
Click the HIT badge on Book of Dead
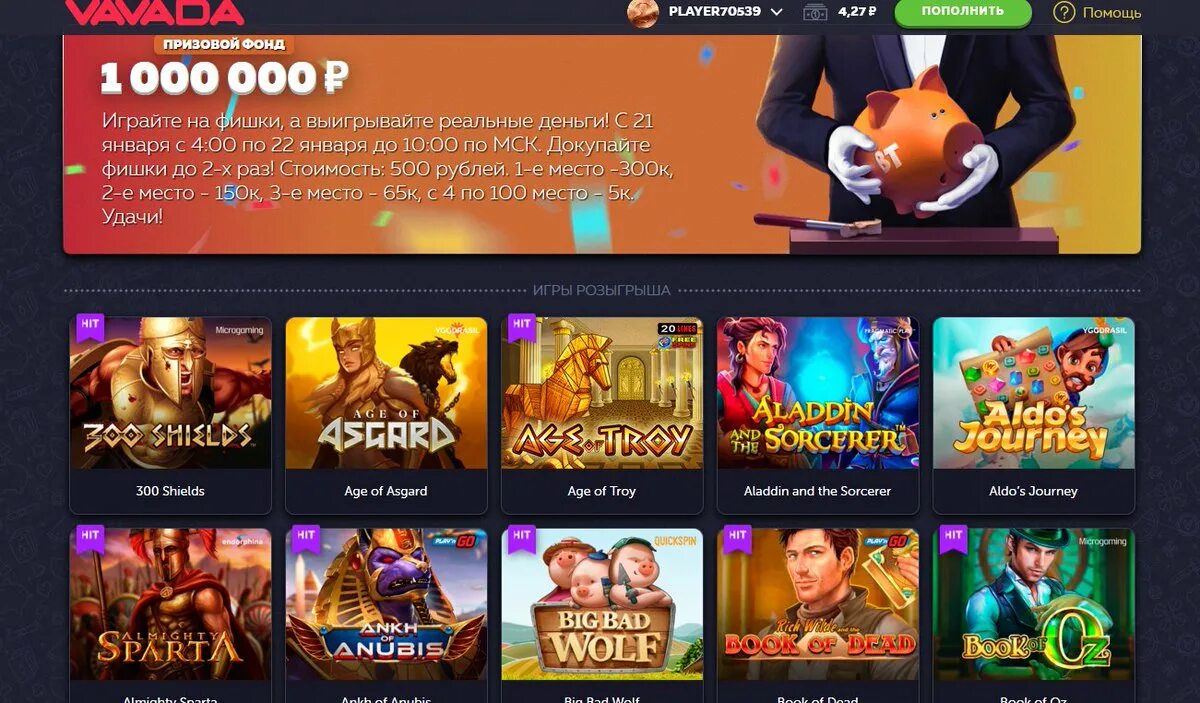(737, 537)
